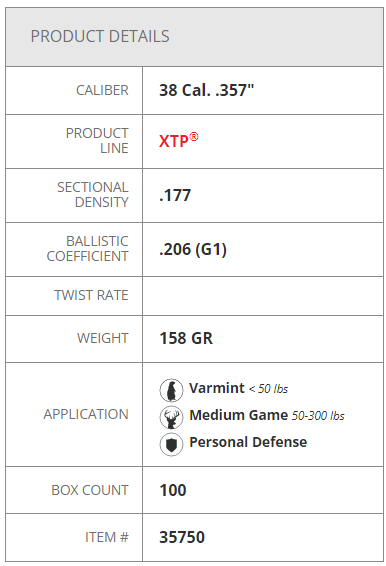
Task: Click the empty Twist Rate value cell
Action: pyautogui.click(x=263, y=296)
